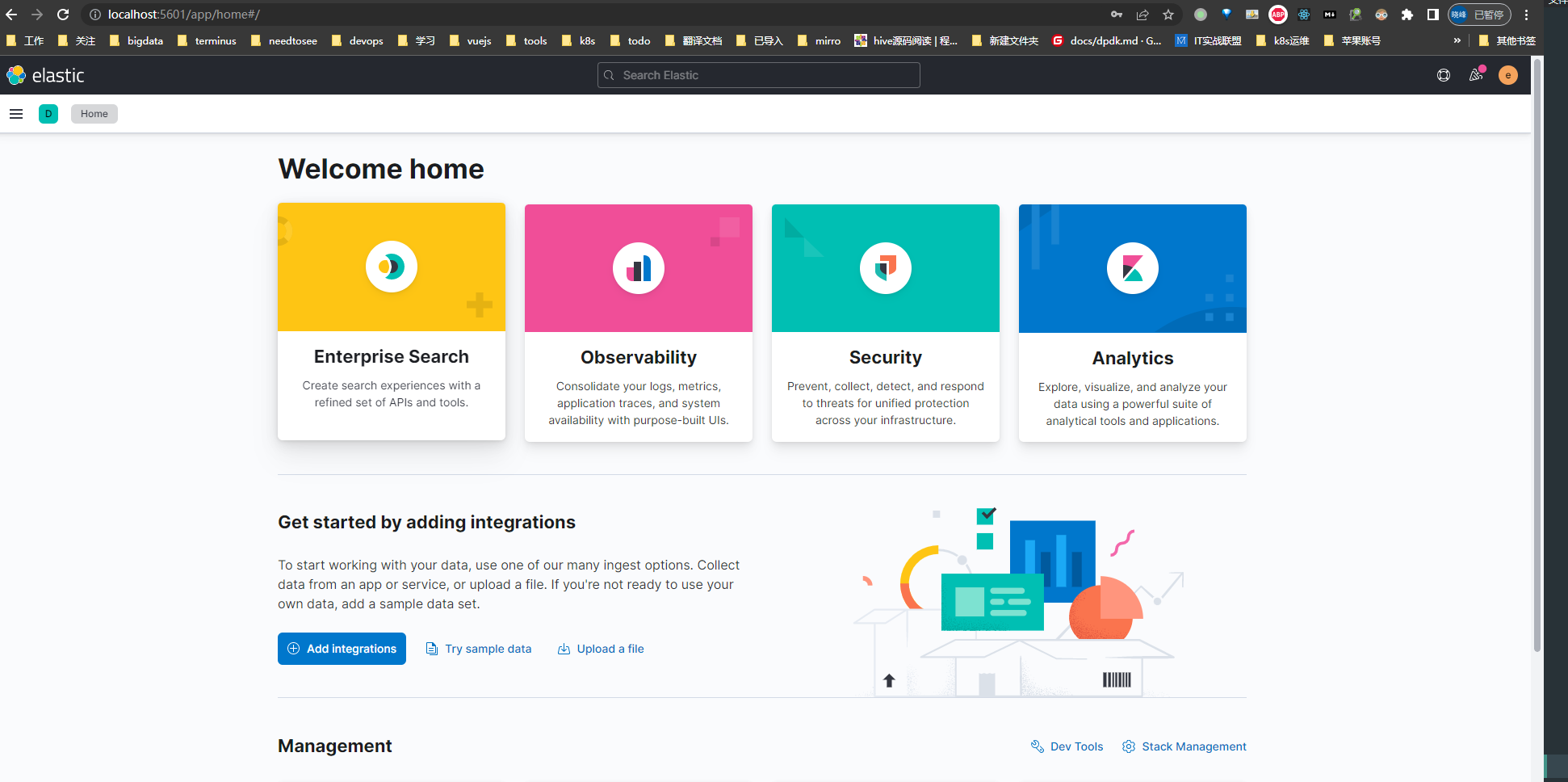Open the space selector D avatar
Viewport: 1568px width, 782px height.
tap(48, 114)
